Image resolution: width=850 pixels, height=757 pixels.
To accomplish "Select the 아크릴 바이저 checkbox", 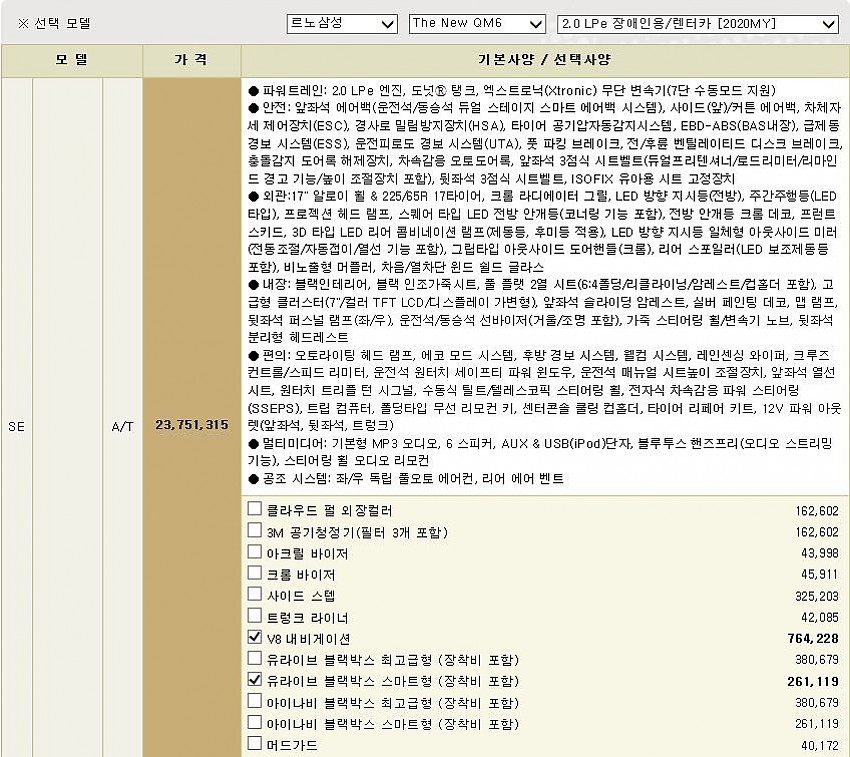I will [255, 552].
